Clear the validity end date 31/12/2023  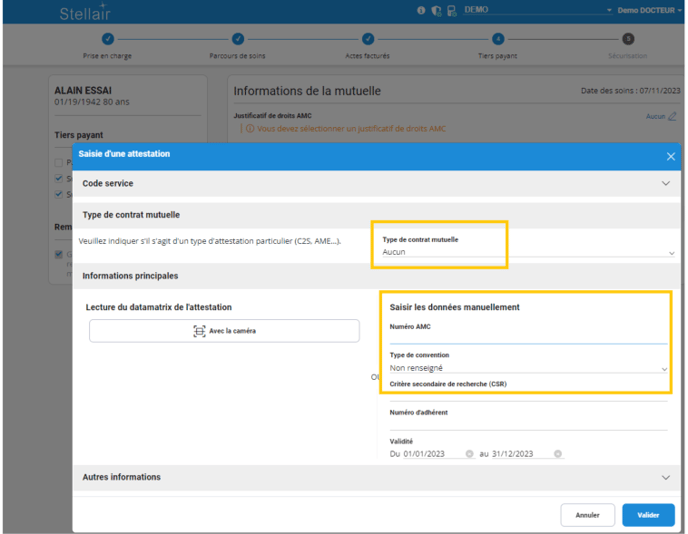coord(558,454)
